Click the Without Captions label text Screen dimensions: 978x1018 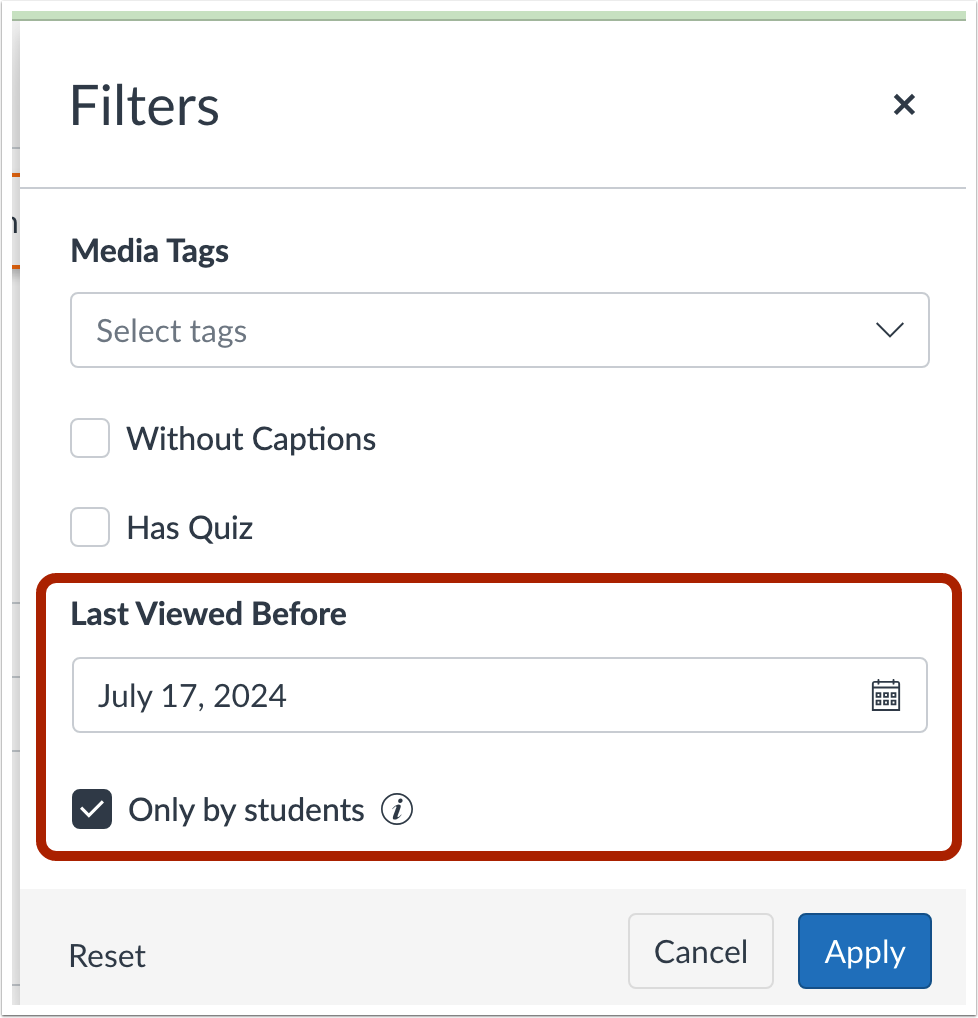click(x=251, y=439)
